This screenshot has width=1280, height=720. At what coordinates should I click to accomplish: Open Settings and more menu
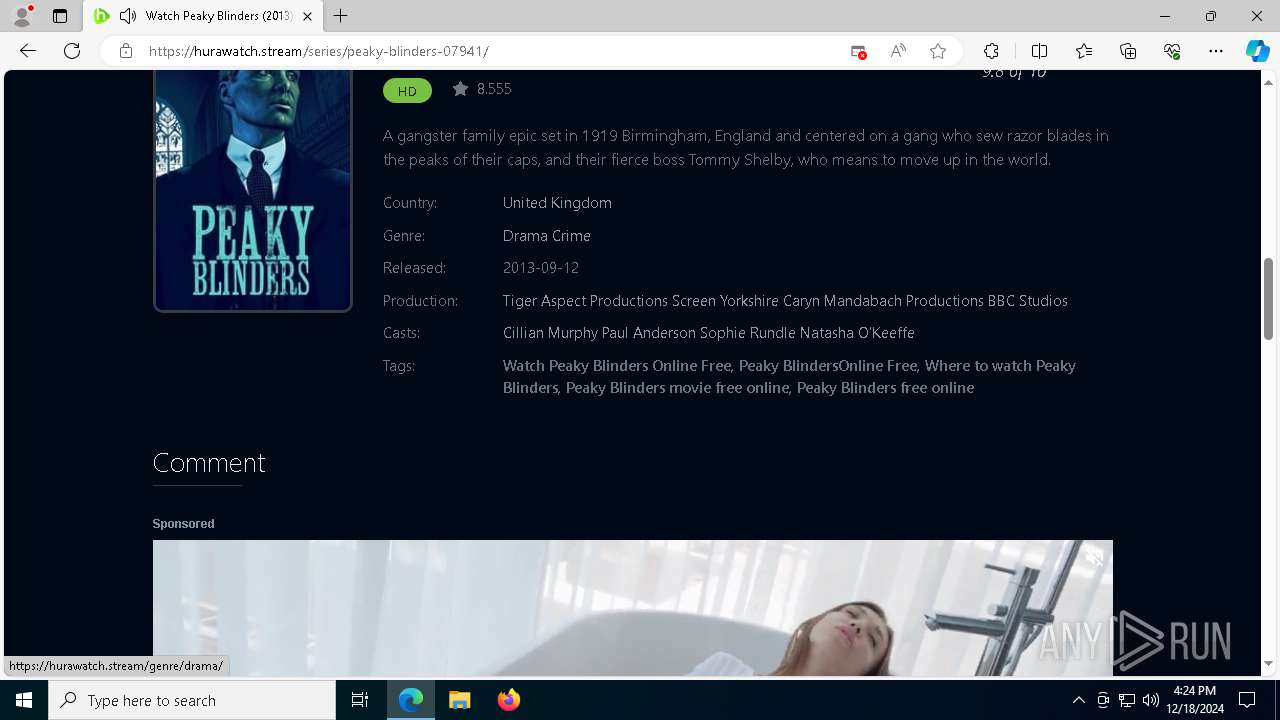tap(1216, 51)
